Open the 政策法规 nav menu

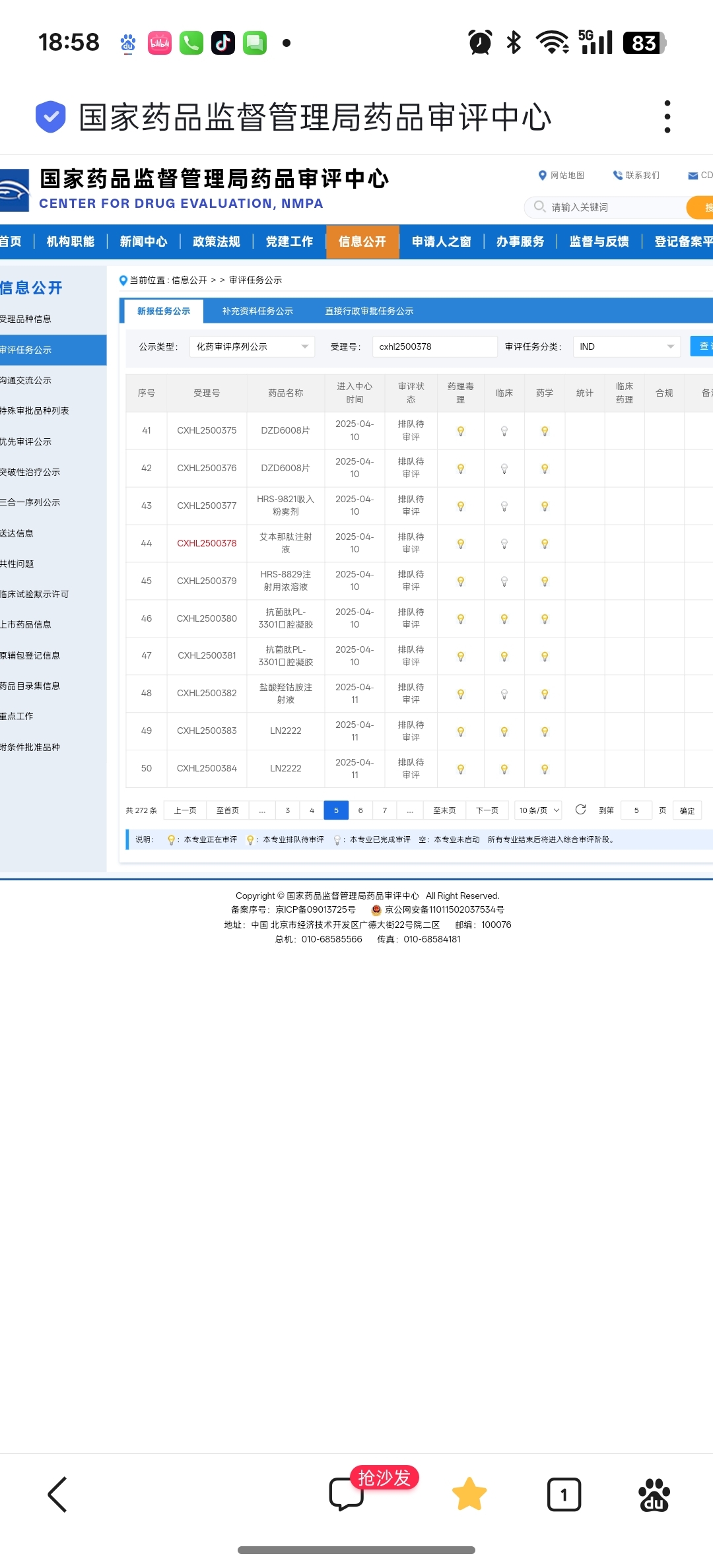[x=217, y=242]
